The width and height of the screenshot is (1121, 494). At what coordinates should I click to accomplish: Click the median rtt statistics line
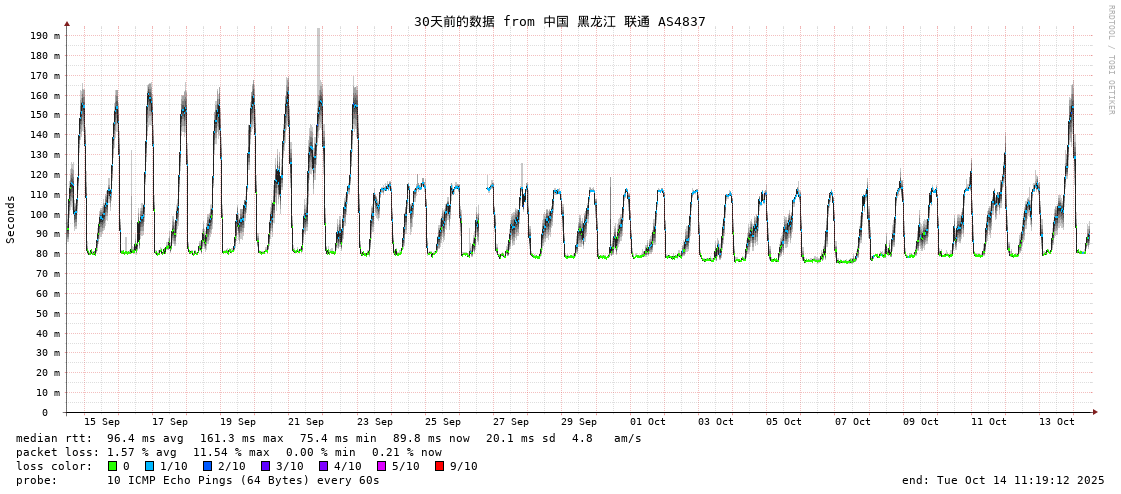(x=328, y=438)
